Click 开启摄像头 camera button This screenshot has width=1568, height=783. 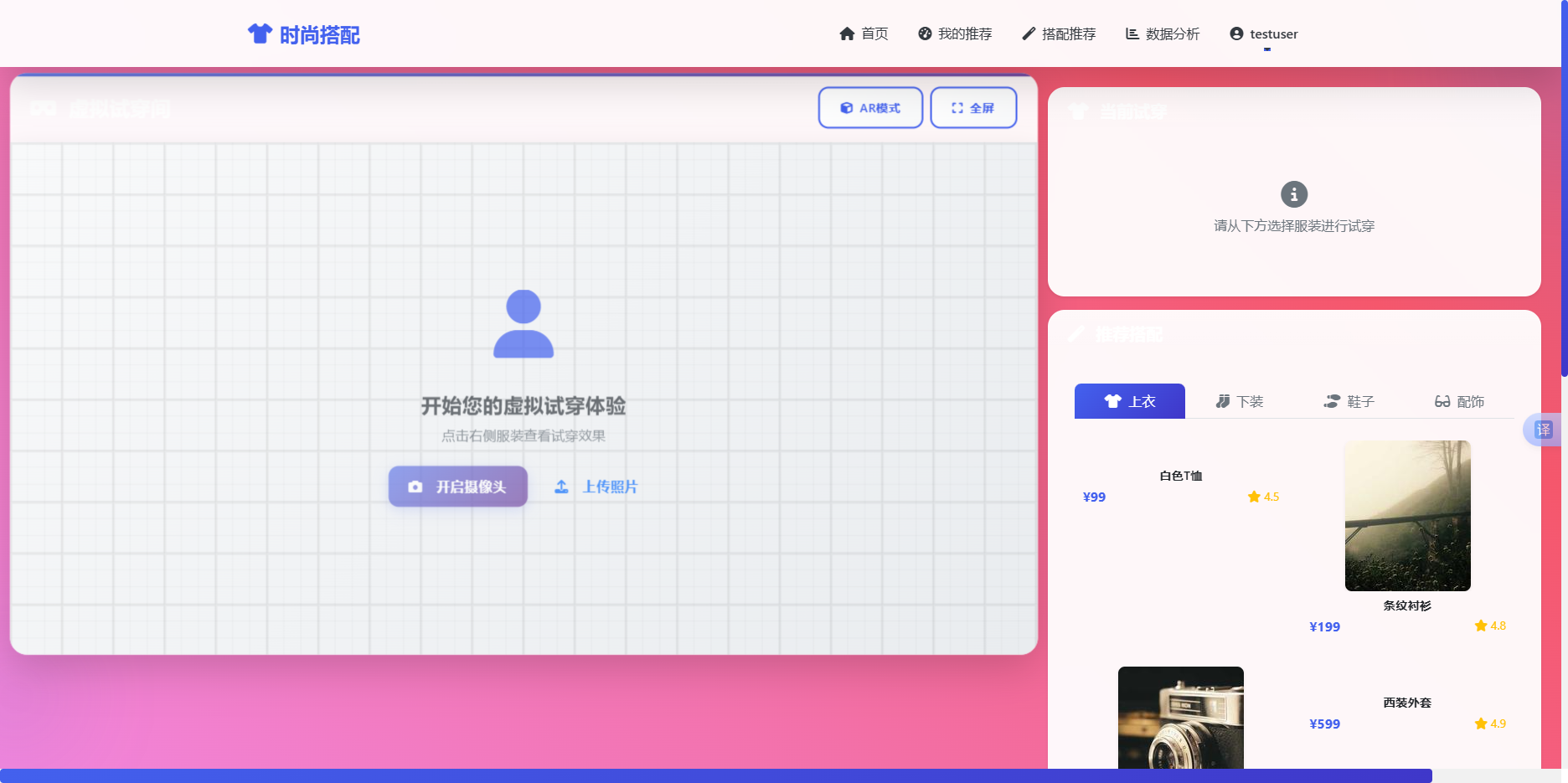[457, 487]
